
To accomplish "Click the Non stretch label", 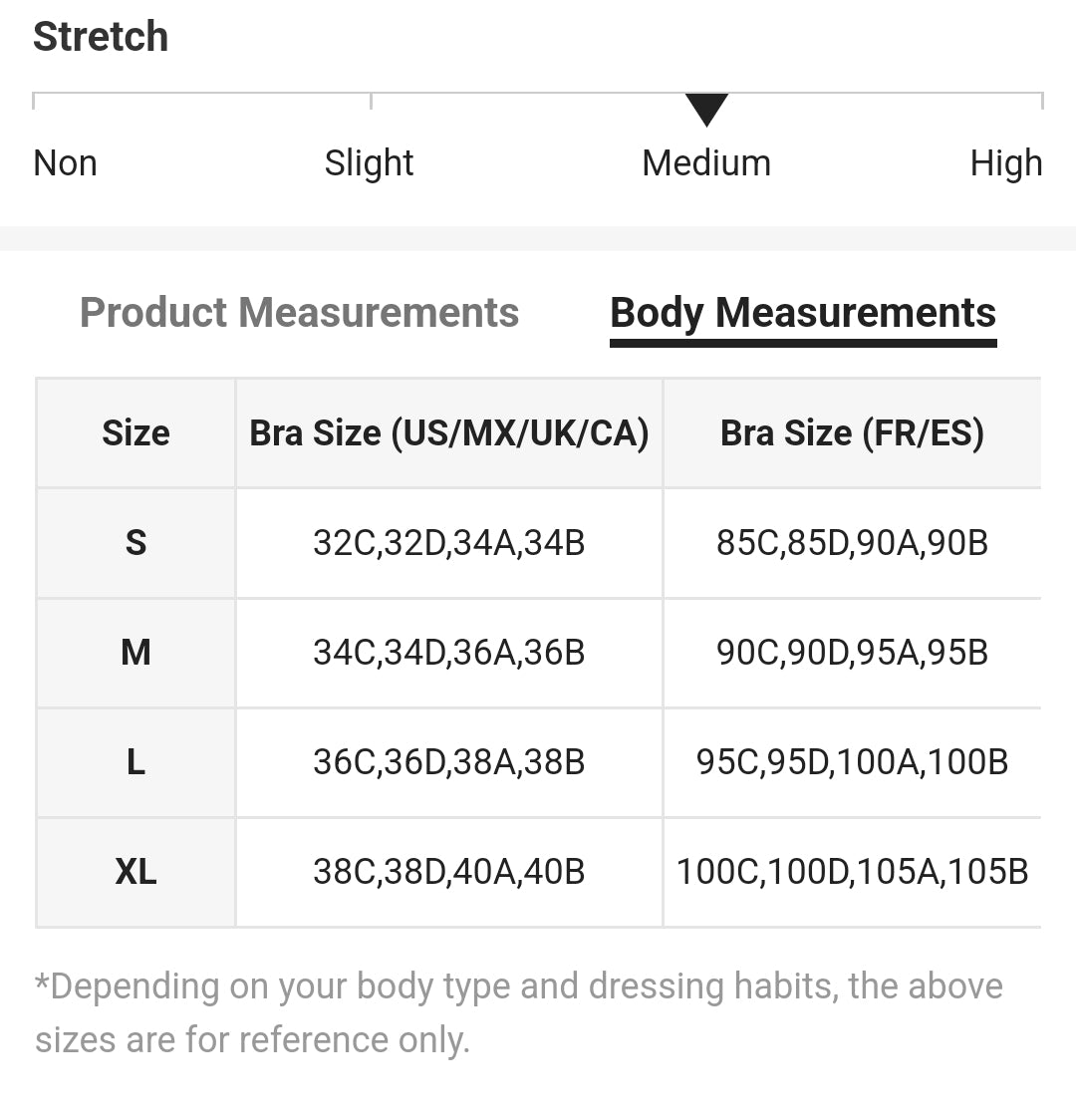I will (x=66, y=163).
